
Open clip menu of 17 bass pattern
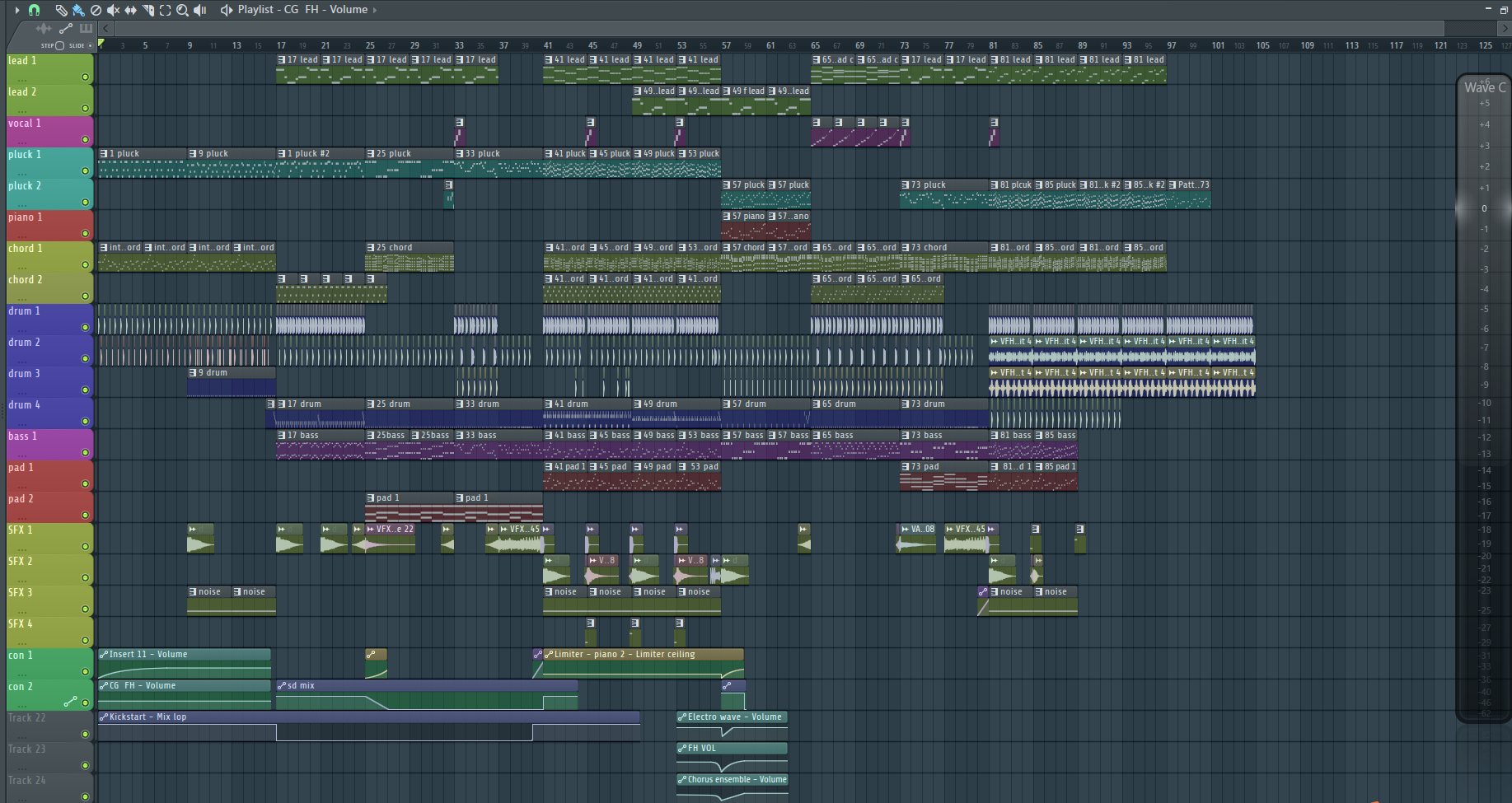282,436
